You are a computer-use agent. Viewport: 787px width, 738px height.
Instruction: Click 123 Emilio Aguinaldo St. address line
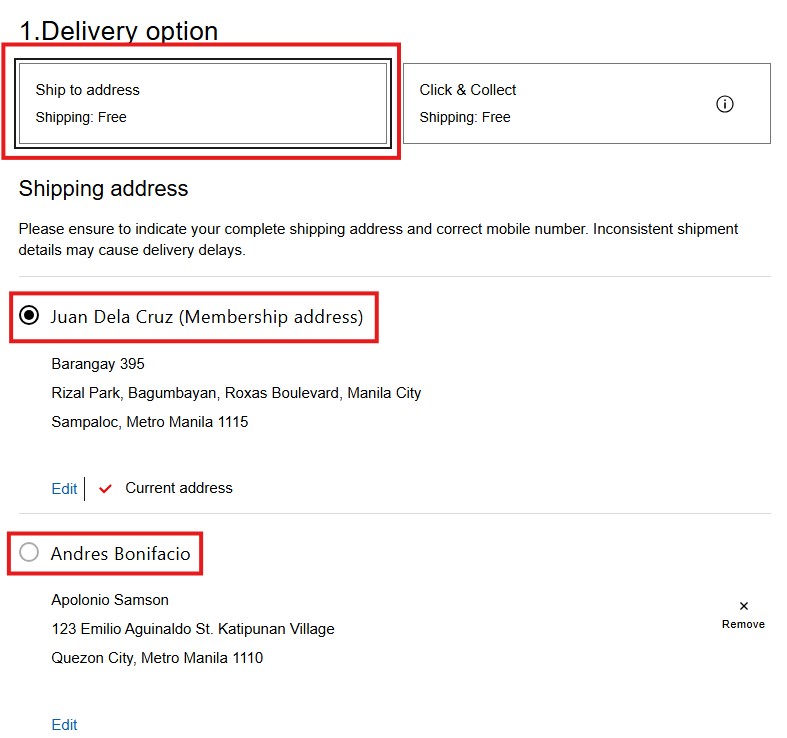pyautogui.click(x=193, y=629)
